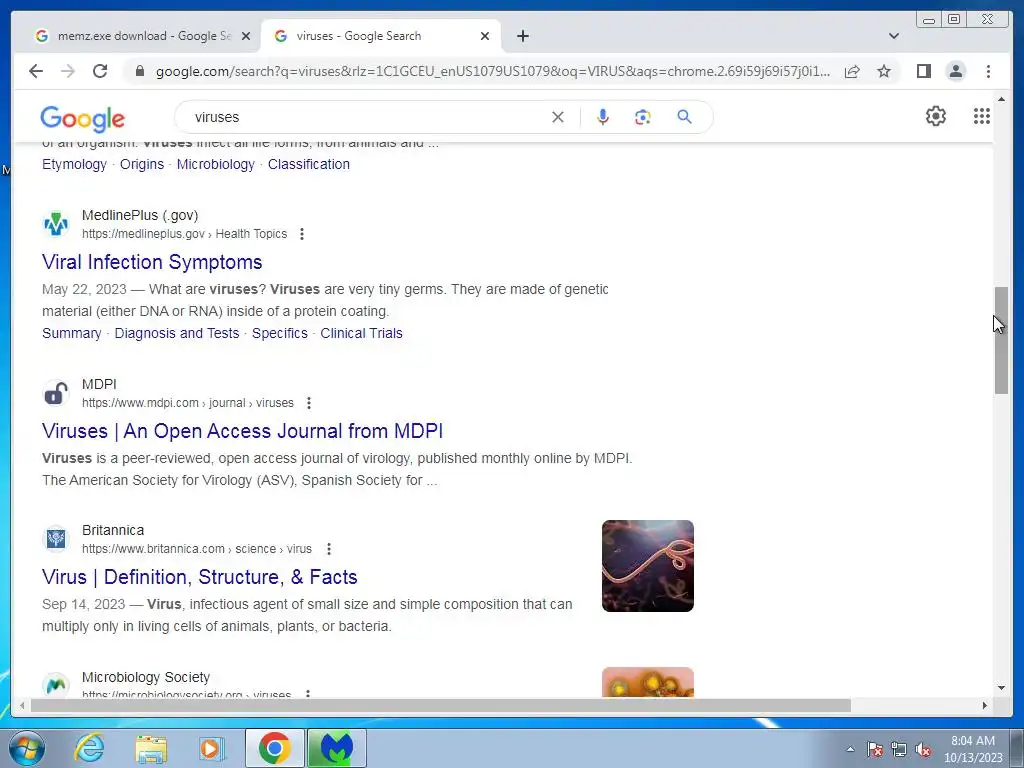Image resolution: width=1024 pixels, height=768 pixels.
Task: Click the MDPI favicon
Action: (56, 393)
